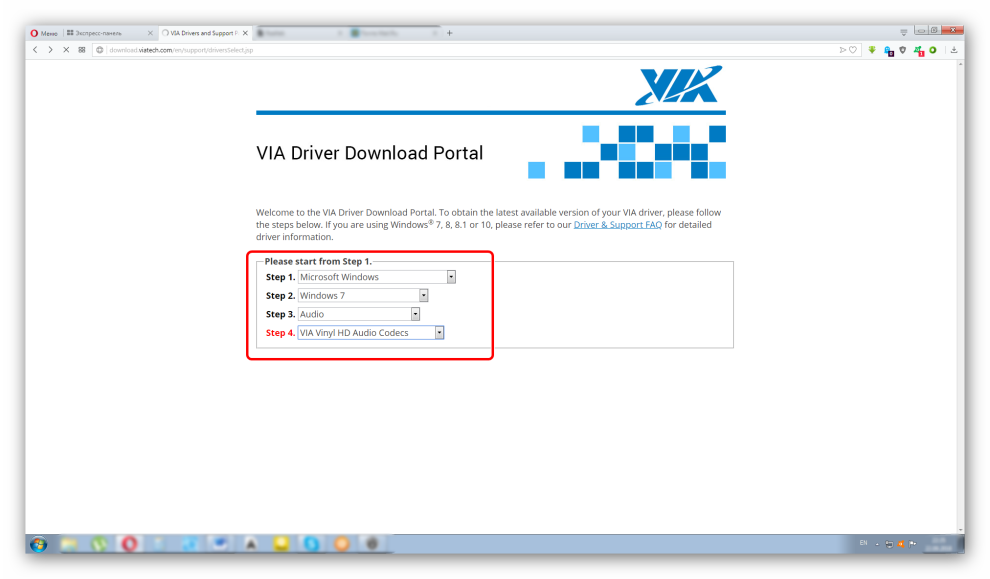Image resolution: width=990 pixels, height=579 pixels.
Task: Stop the page from loading
Action: pyautogui.click(x=66, y=49)
